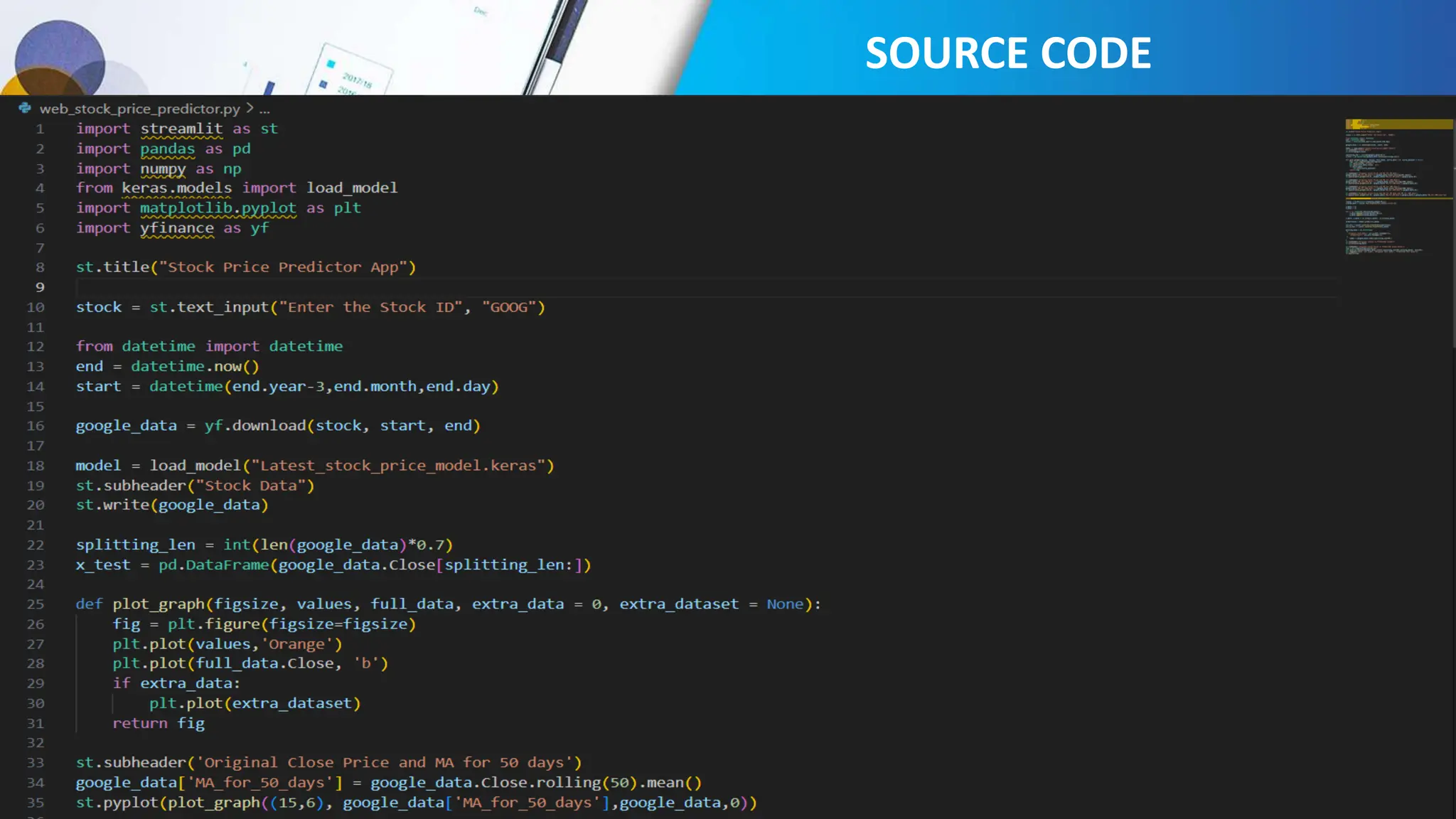This screenshot has height=819, width=1456.
Task: Open web_stock_price_predictor.py breadcrumb item
Action: coord(139,109)
